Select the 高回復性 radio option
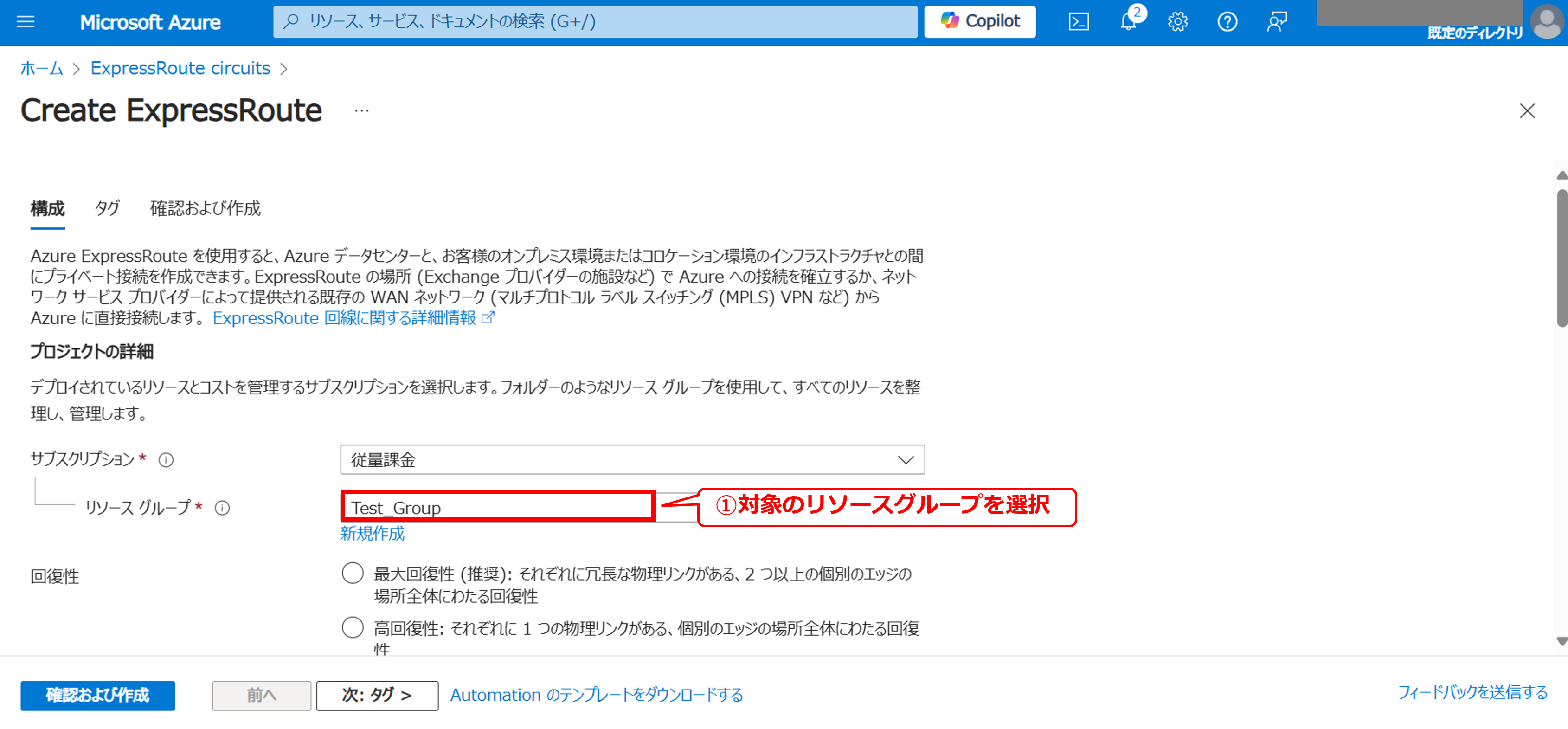The image size is (1568, 729). click(353, 627)
